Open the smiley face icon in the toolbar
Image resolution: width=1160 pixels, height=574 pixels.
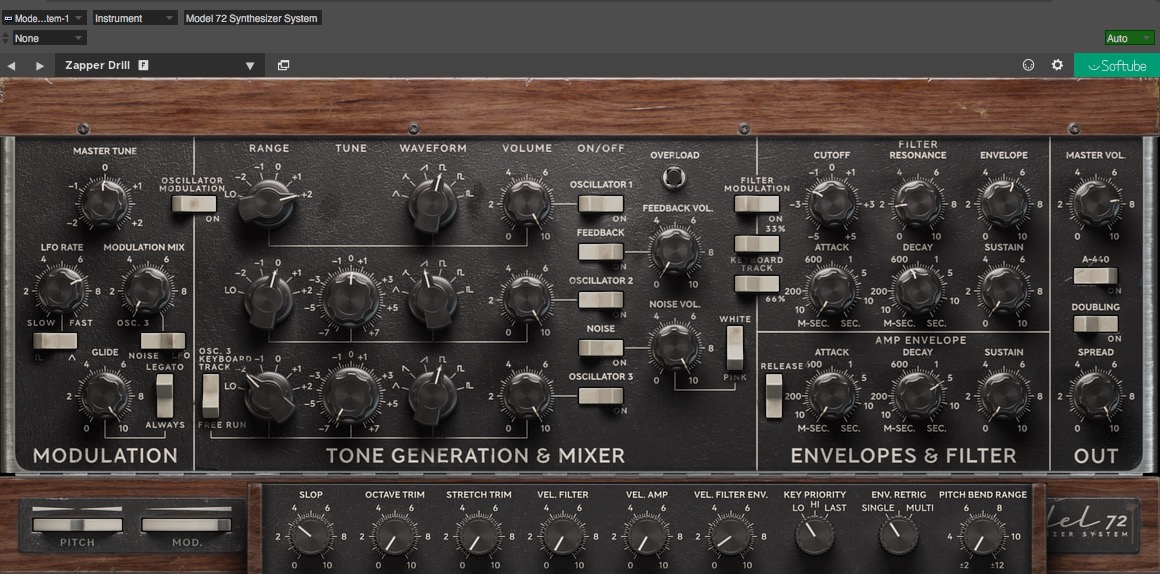1028,65
